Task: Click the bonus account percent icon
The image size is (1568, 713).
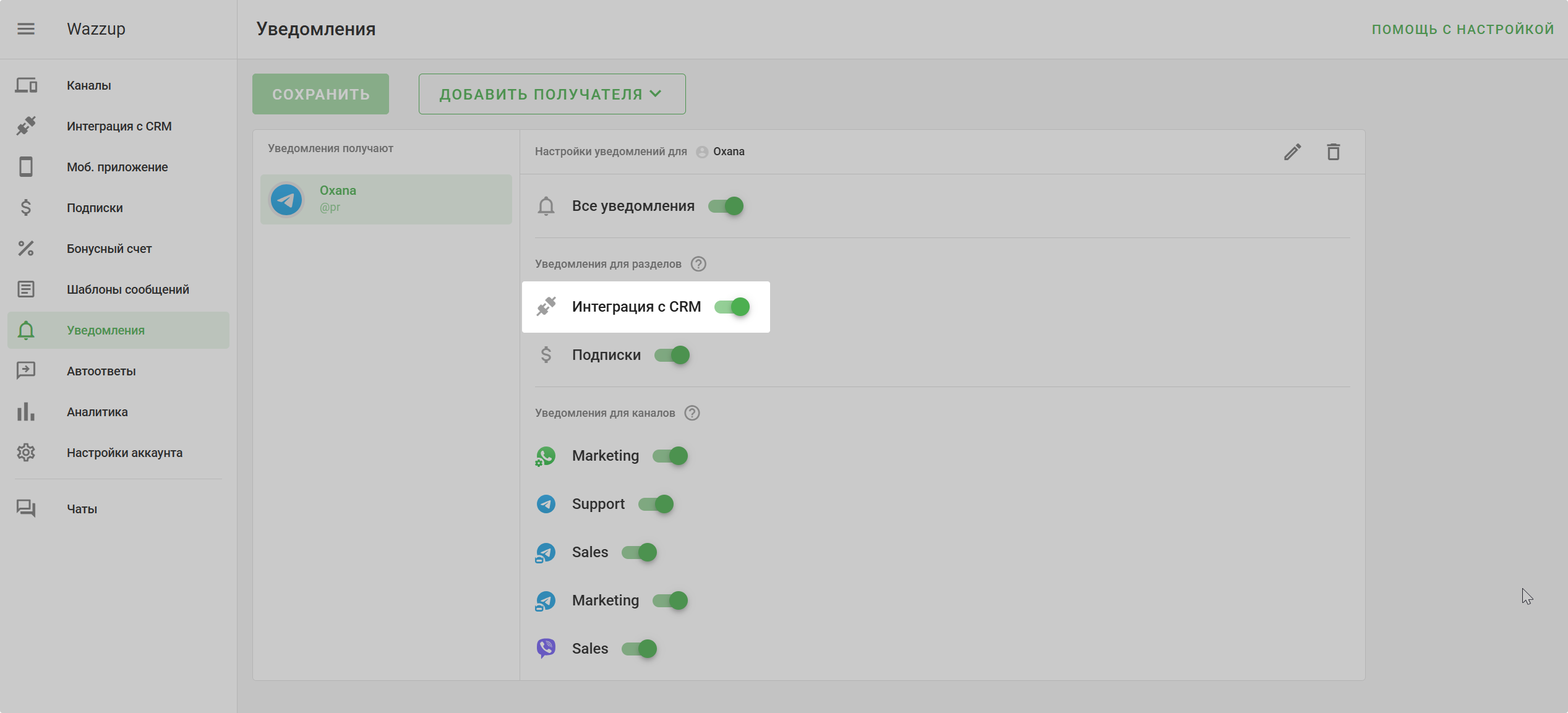Action: click(26, 249)
